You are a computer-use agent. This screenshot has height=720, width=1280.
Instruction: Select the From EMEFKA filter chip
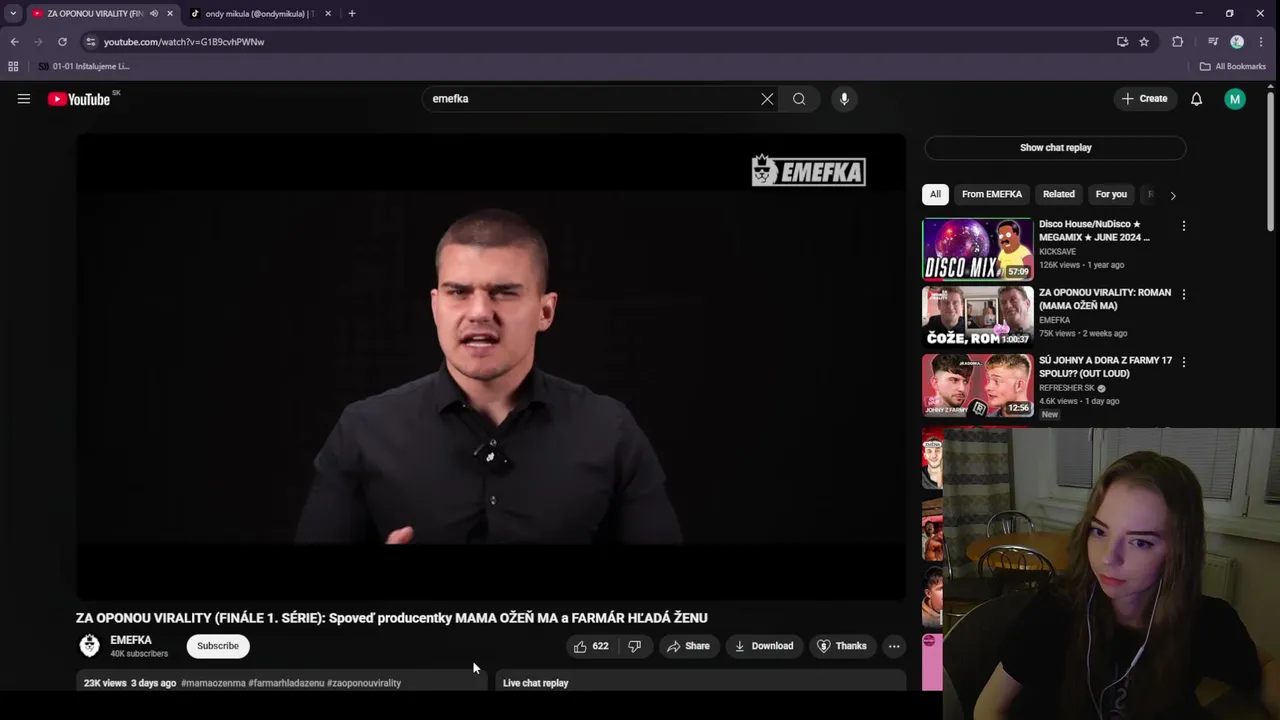[x=992, y=194]
